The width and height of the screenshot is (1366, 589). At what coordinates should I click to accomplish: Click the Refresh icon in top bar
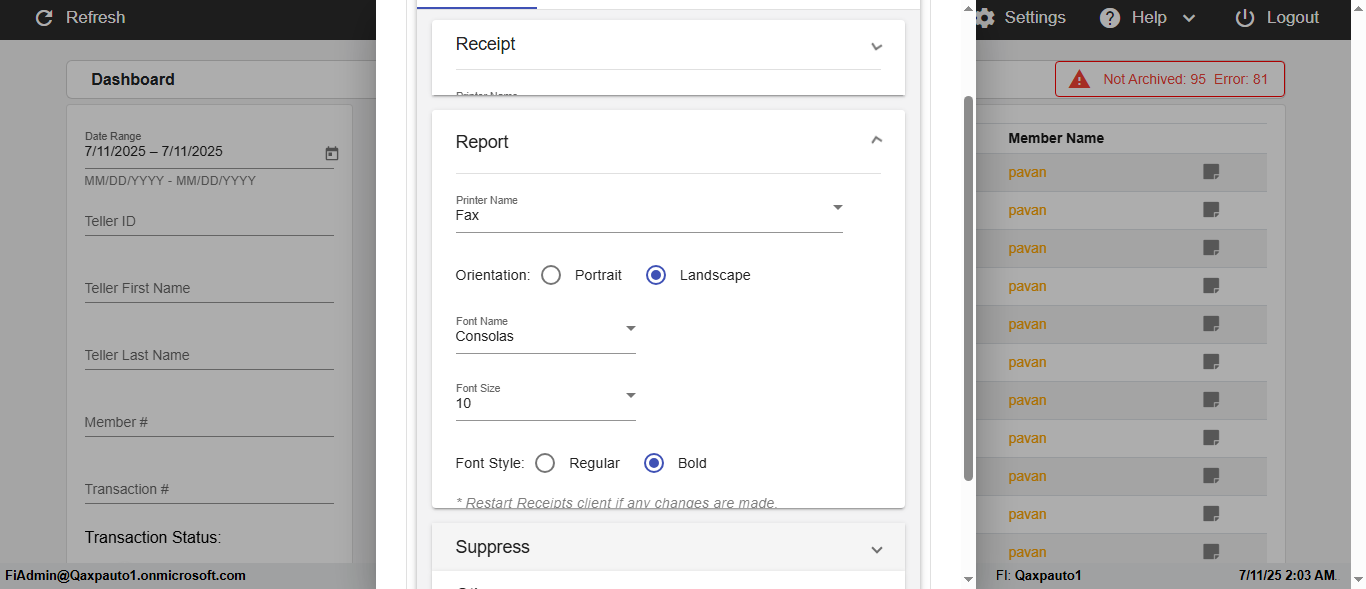pos(44,18)
